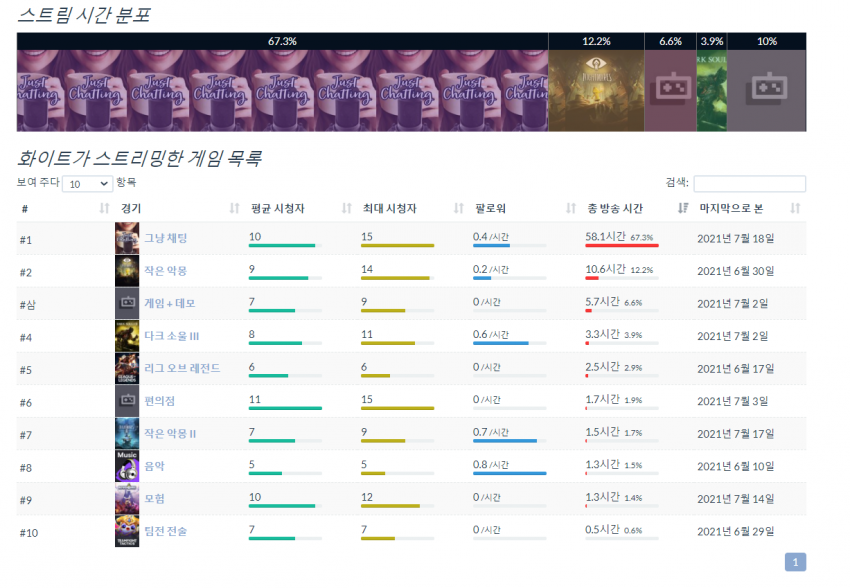Click 2021년 6월 10일 date cell
The height and width of the screenshot is (588, 850).
[736, 466]
